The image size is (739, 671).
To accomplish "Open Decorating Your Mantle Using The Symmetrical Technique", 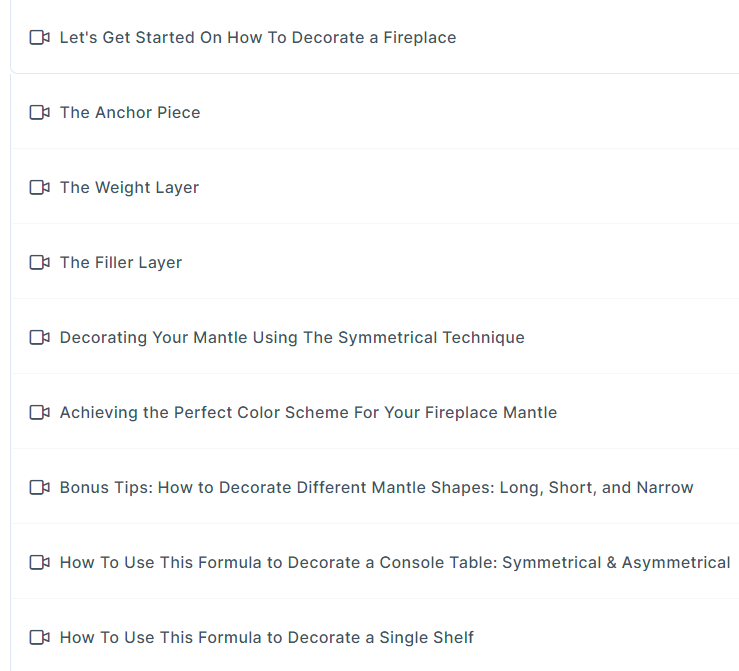I will pyautogui.click(x=292, y=338).
